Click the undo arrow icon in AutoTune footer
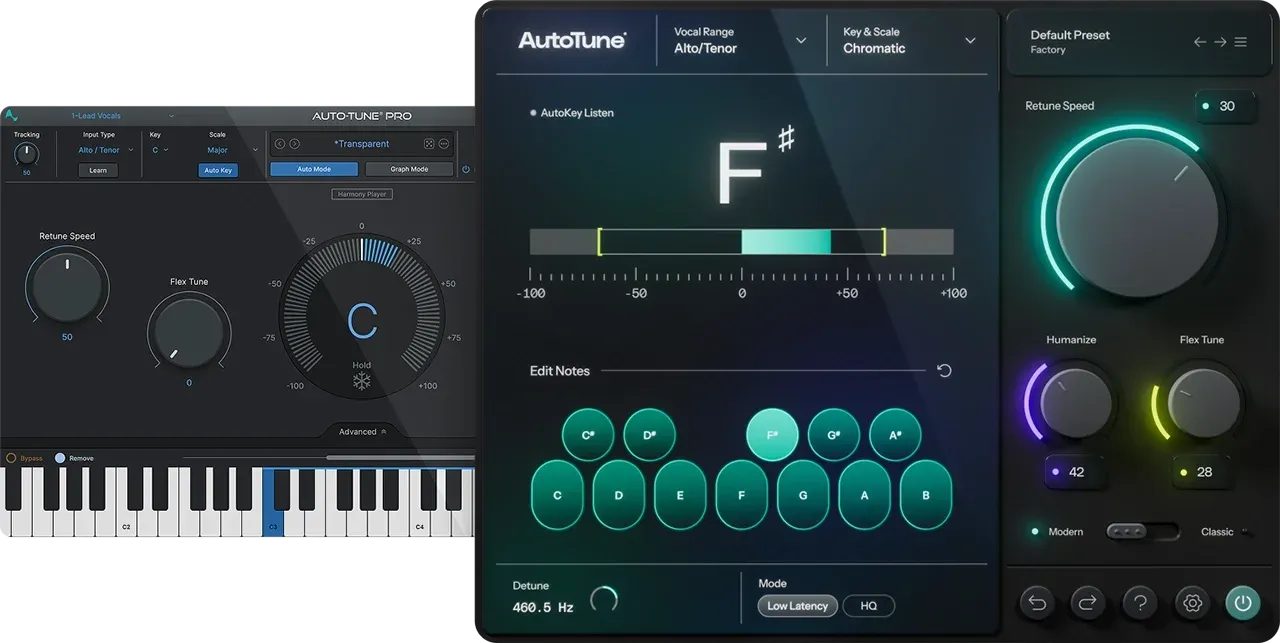This screenshot has height=643, width=1280. (1037, 603)
